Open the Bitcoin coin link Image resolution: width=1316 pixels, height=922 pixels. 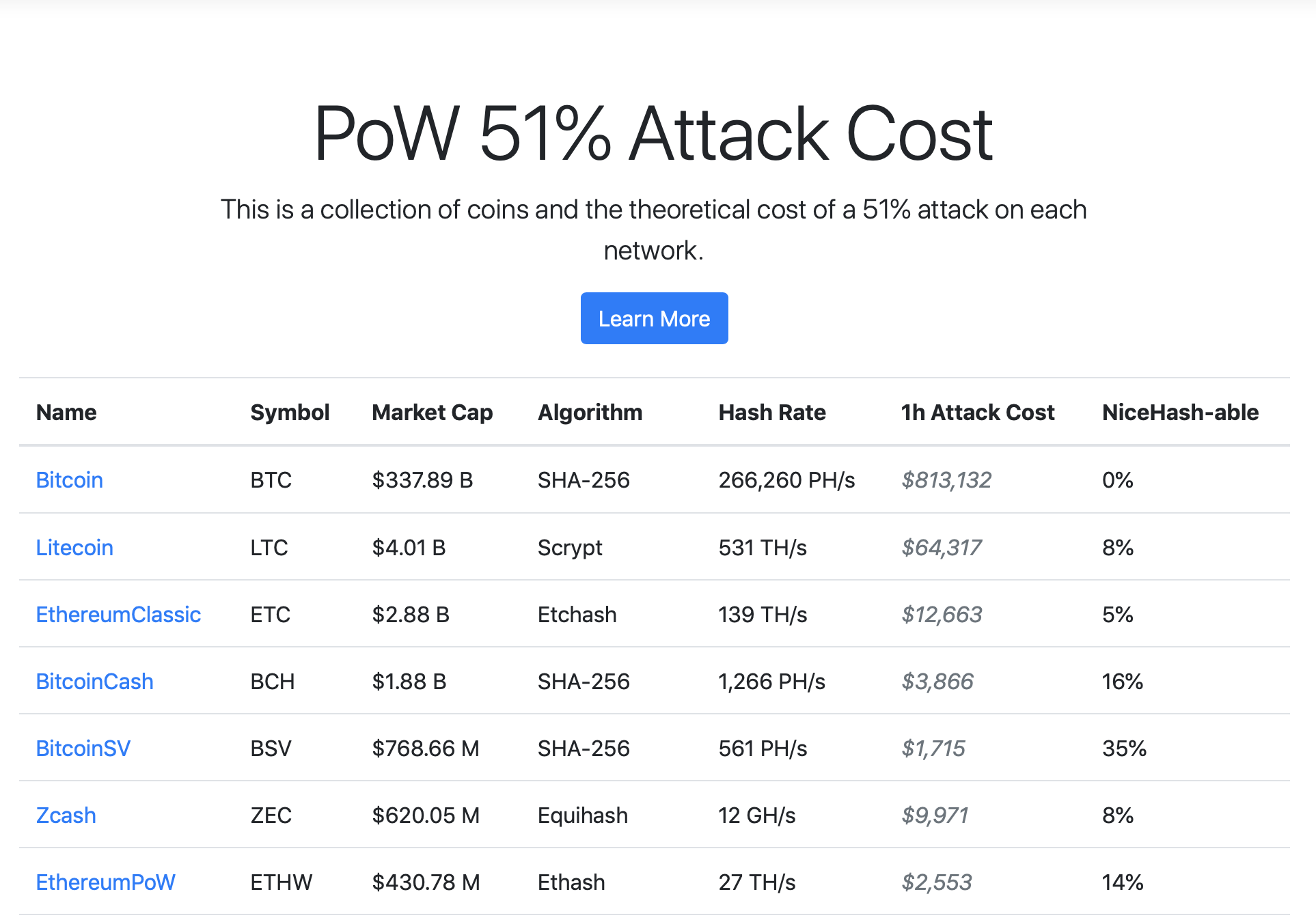(70, 480)
